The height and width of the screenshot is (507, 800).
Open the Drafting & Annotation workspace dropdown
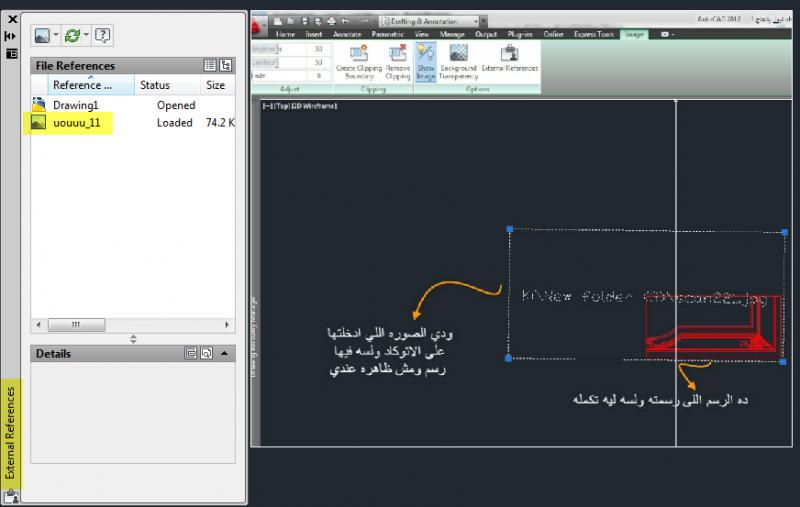click(x=429, y=21)
